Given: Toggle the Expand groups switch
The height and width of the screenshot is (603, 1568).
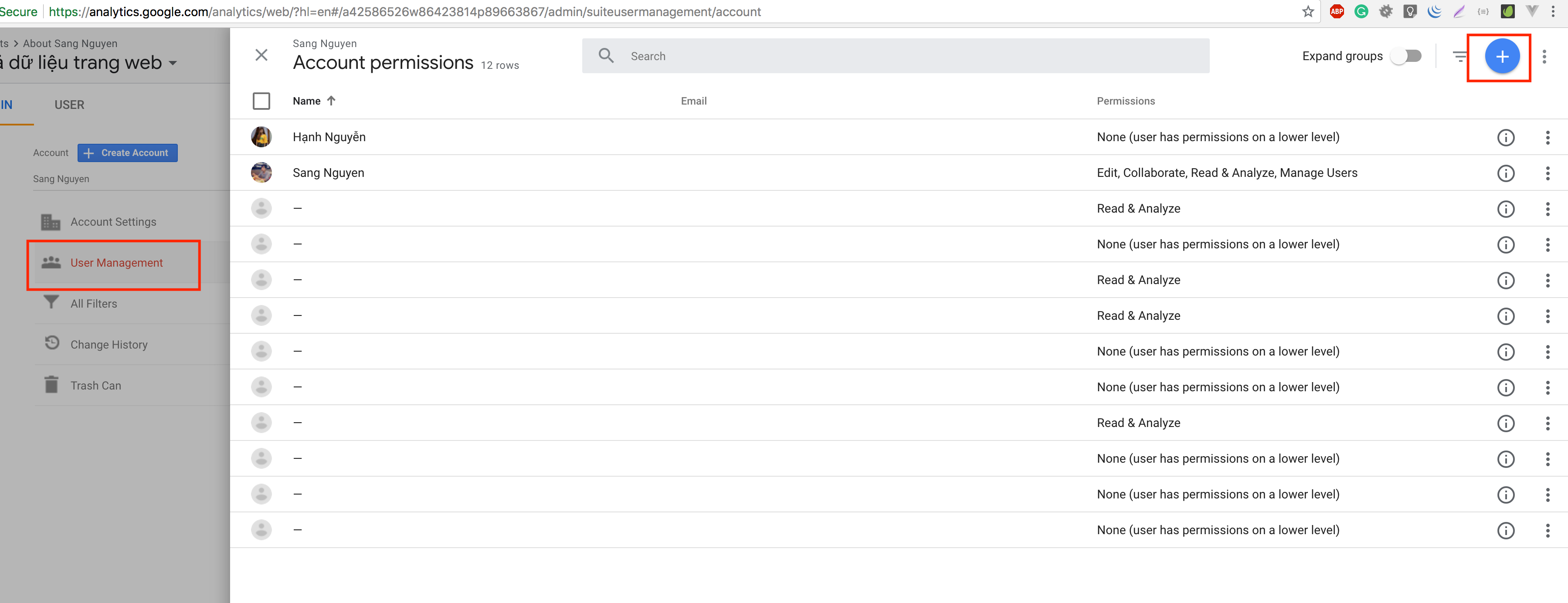Looking at the screenshot, I should 1406,57.
